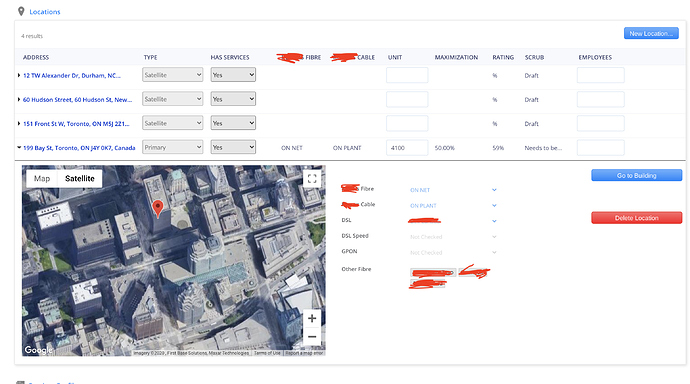This screenshot has width=690, height=384.
Task: Click the RATING column header
Action: [x=503, y=58]
